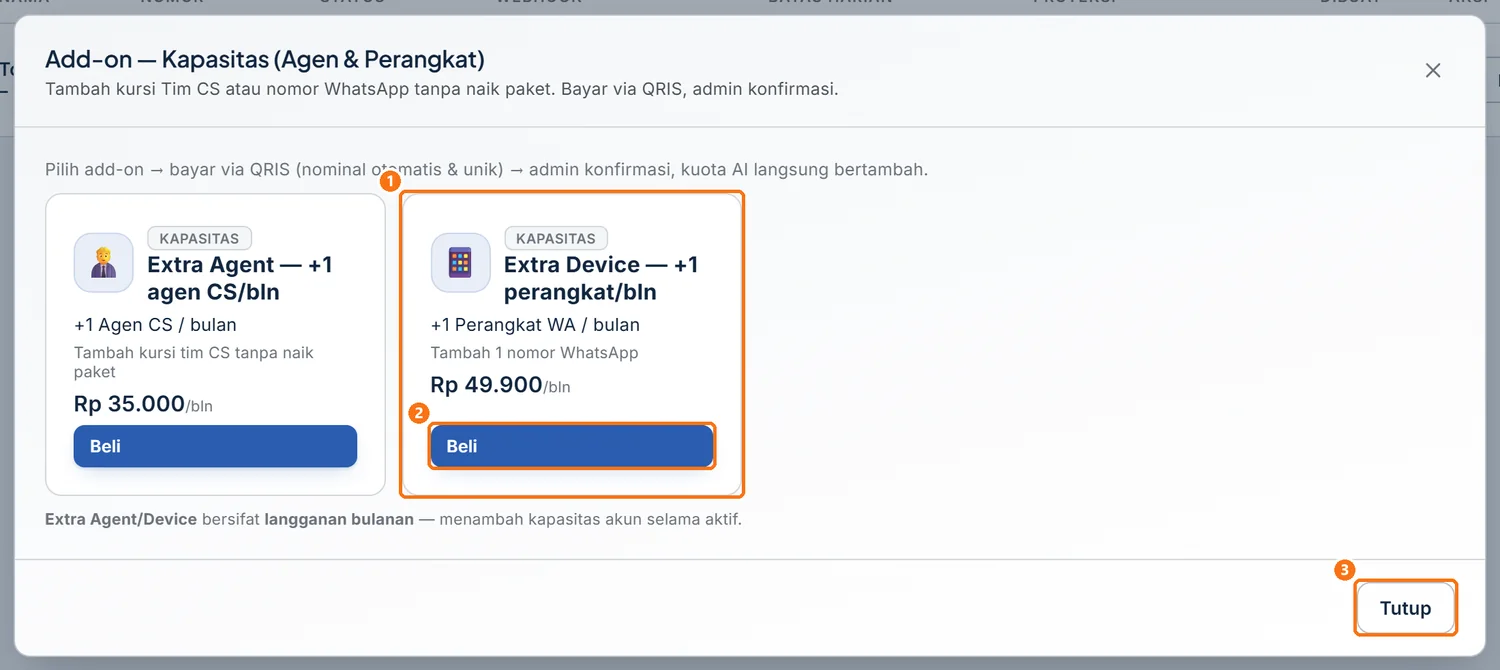Click 'Tambah 1 nomor WhatsApp' description
Image resolution: width=1500 pixels, height=670 pixels.
click(534, 353)
